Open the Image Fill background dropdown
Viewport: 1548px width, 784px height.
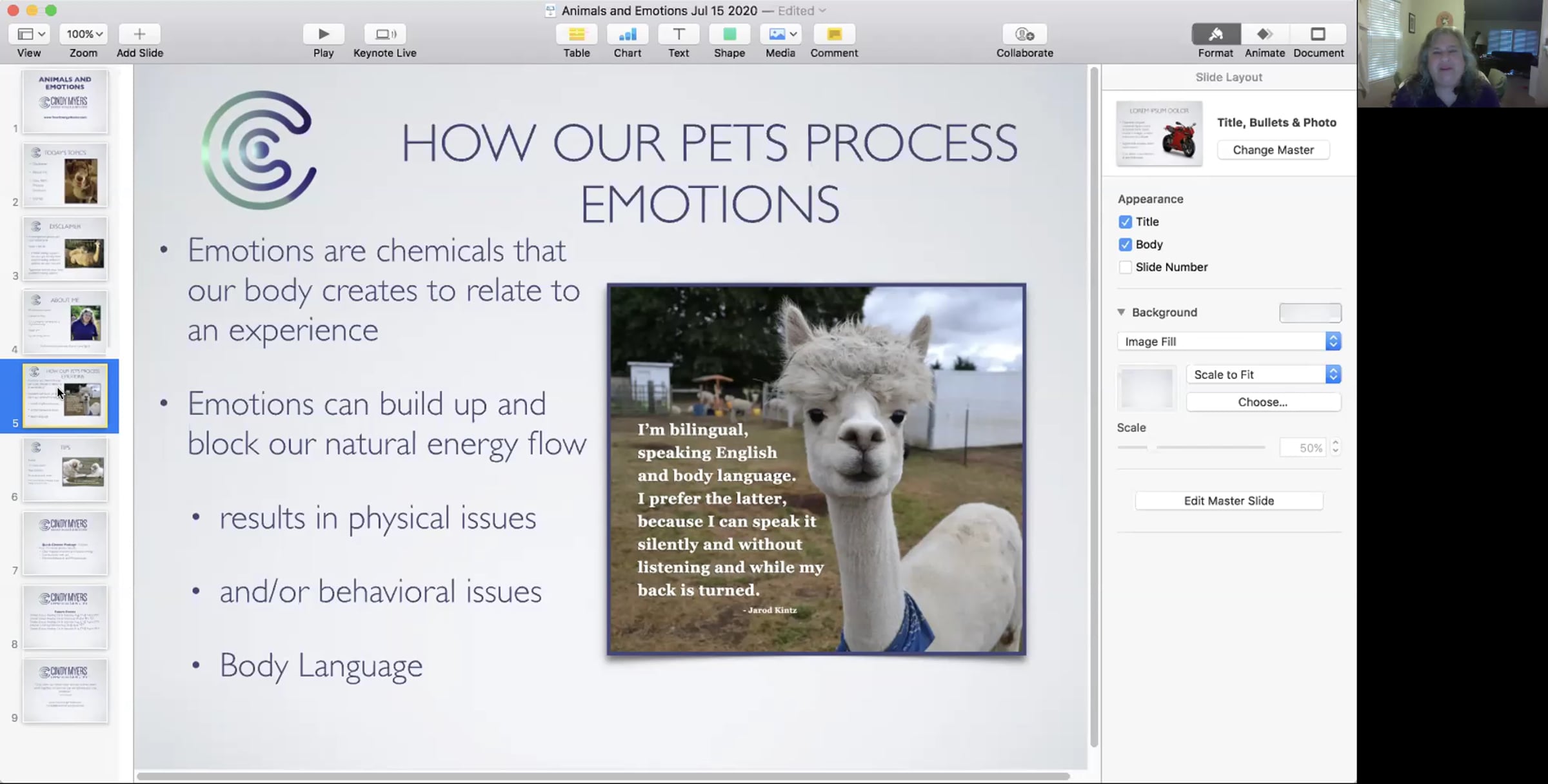(1229, 341)
